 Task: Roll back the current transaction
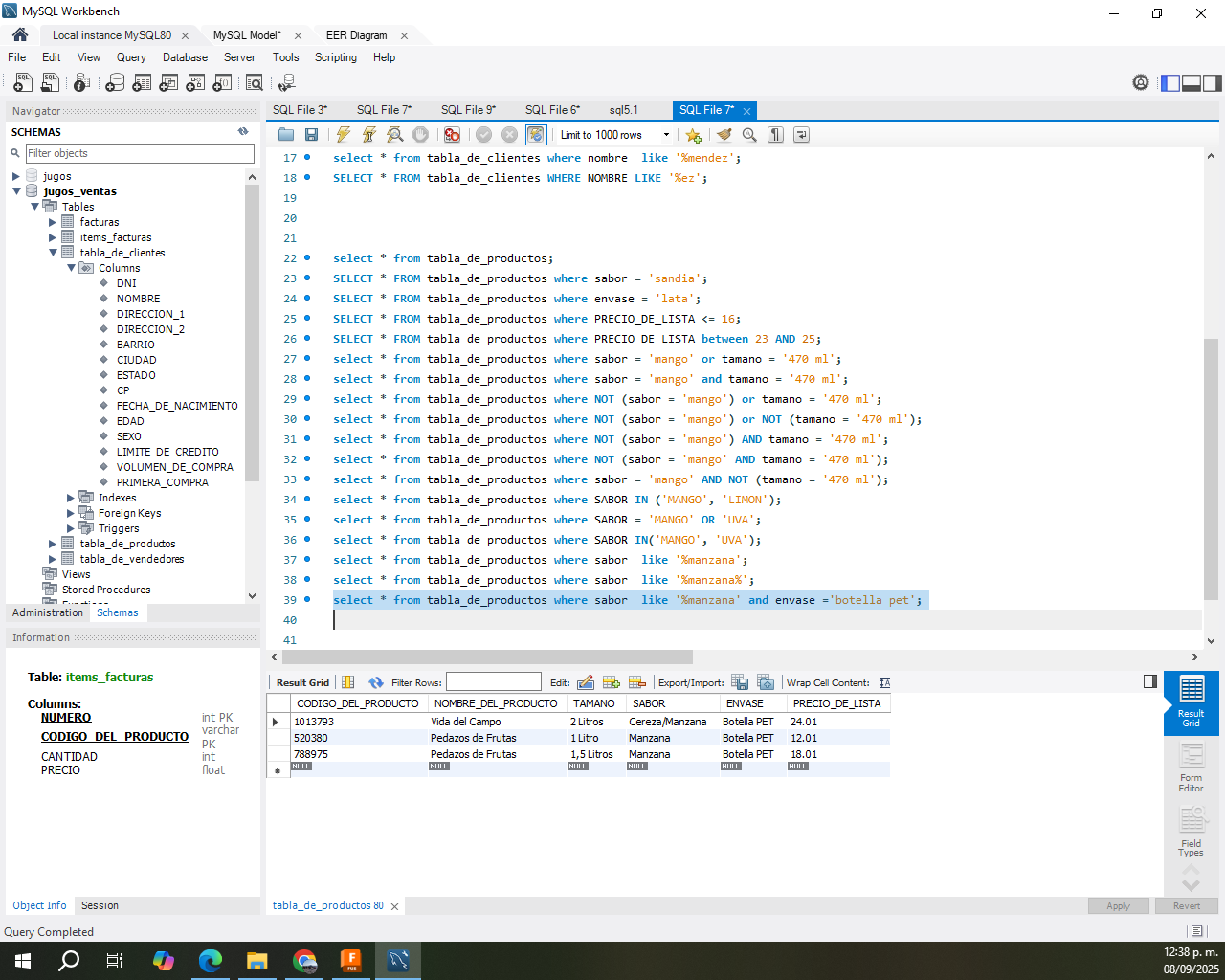pyautogui.click(x=510, y=135)
